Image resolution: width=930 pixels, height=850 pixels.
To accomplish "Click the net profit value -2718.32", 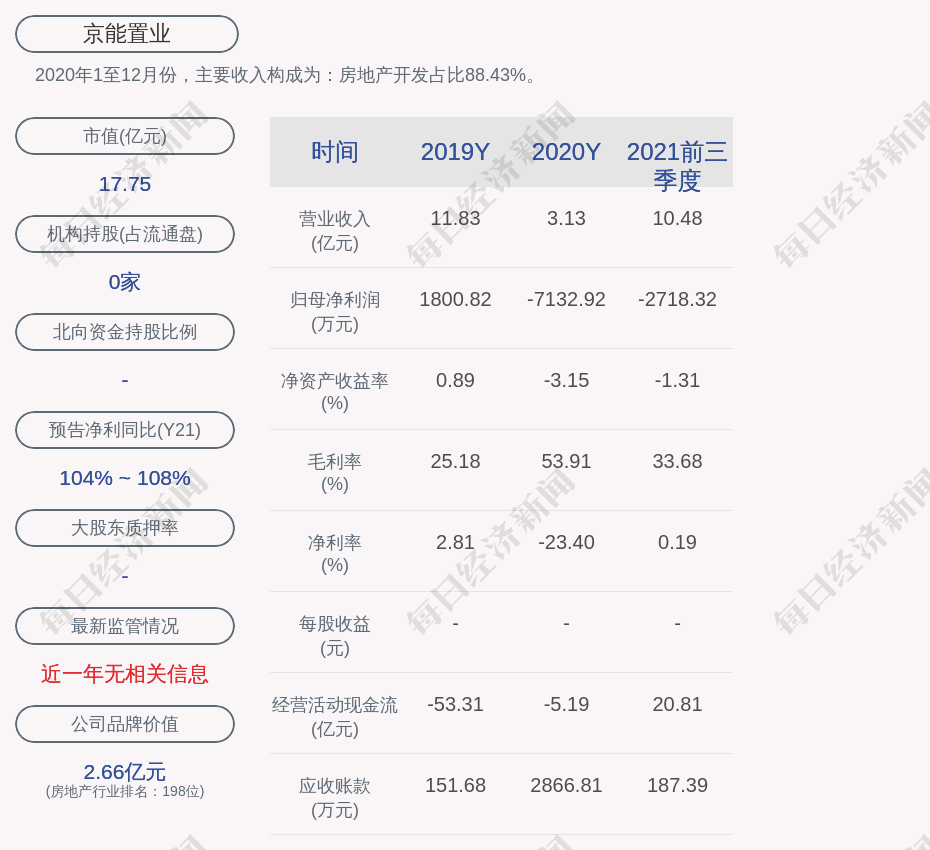I will (677, 300).
